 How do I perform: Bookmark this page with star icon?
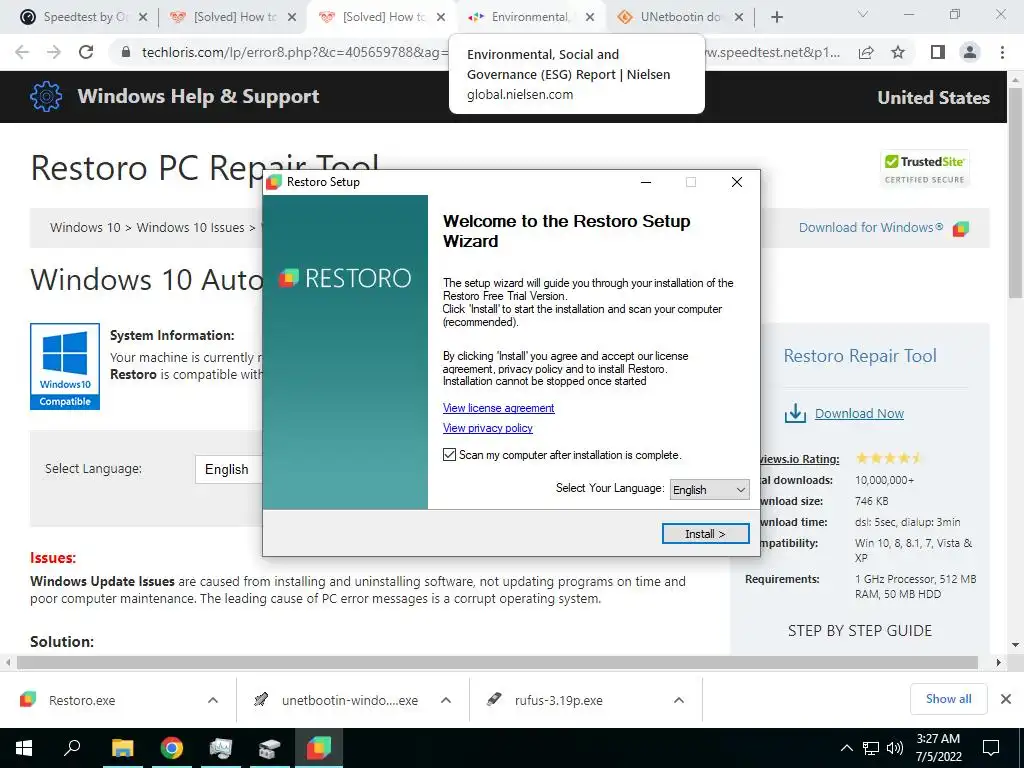(898, 52)
